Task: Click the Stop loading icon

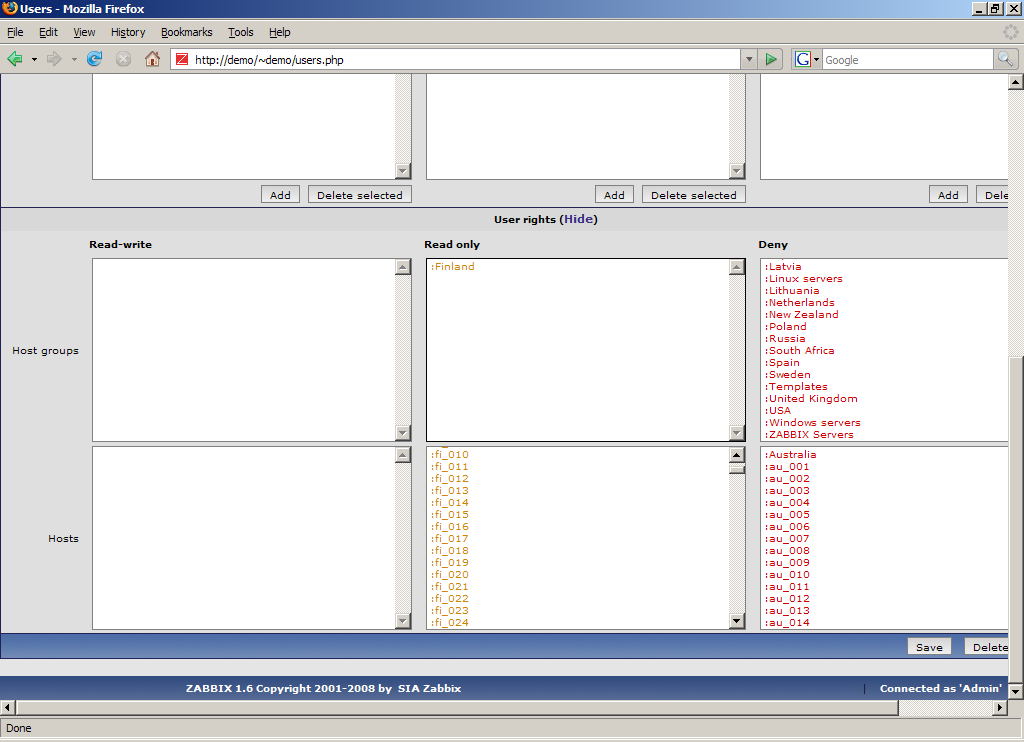Action: [x=123, y=59]
